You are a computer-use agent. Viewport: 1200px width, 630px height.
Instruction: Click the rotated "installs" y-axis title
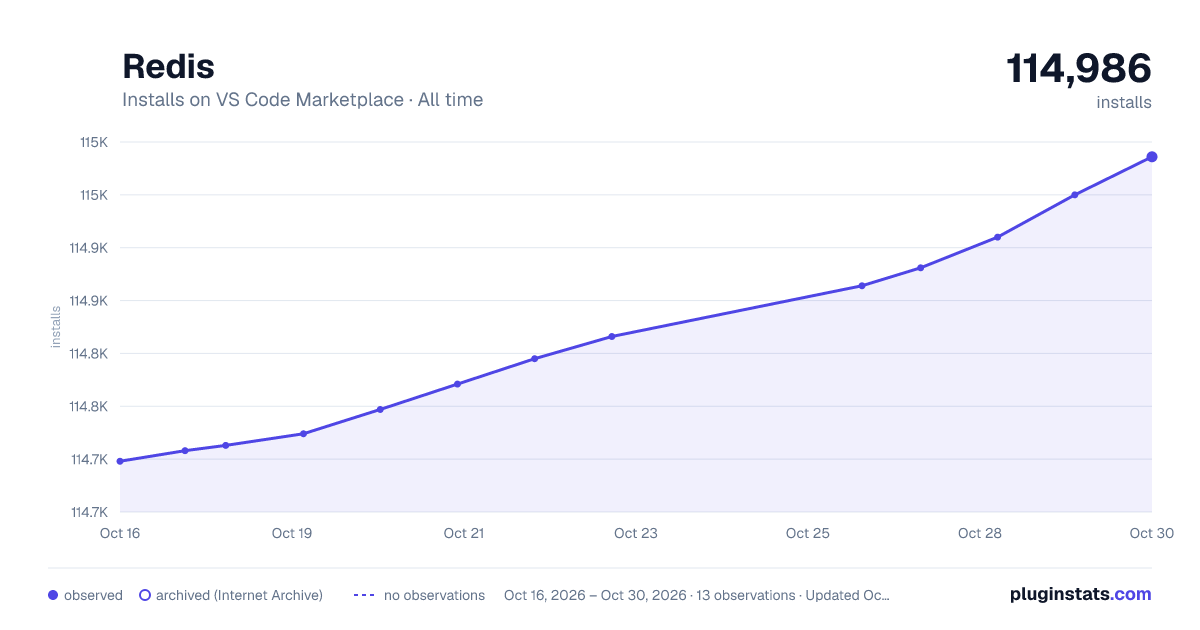56,327
